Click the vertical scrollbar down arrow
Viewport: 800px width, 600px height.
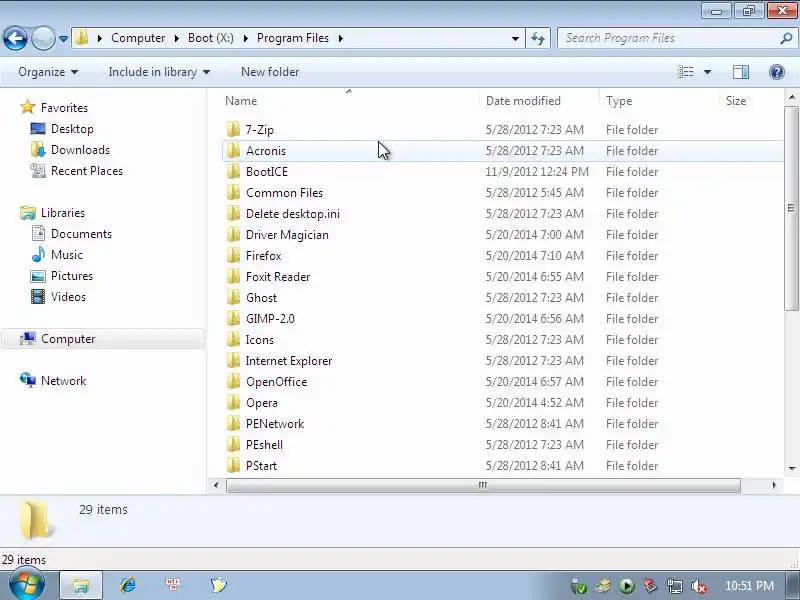click(792, 468)
